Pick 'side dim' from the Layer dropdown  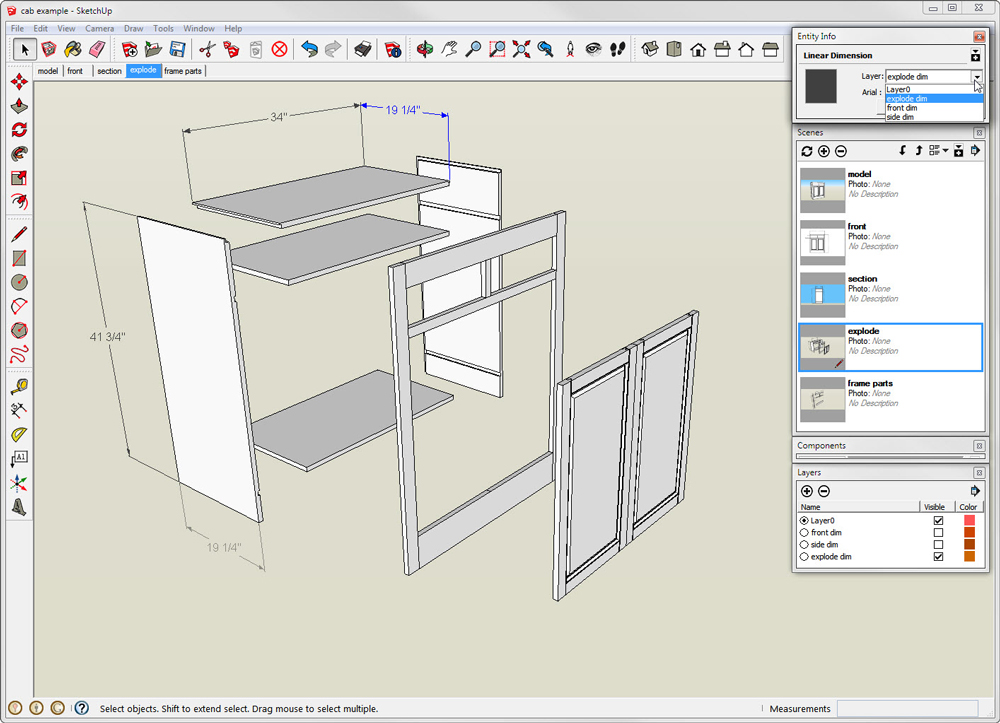pyautogui.click(x=900, y=117)
